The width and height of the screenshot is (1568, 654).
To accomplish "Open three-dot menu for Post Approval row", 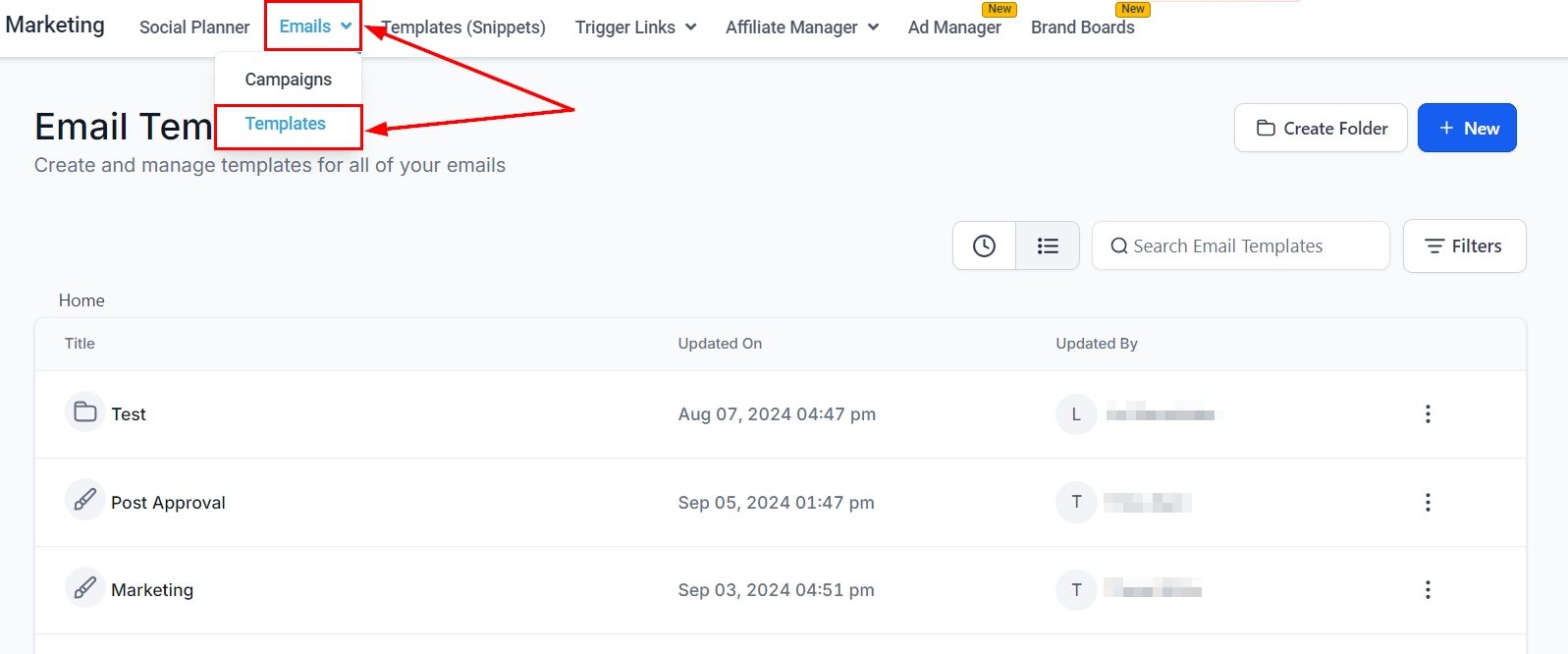I will tap(1427, 503).
